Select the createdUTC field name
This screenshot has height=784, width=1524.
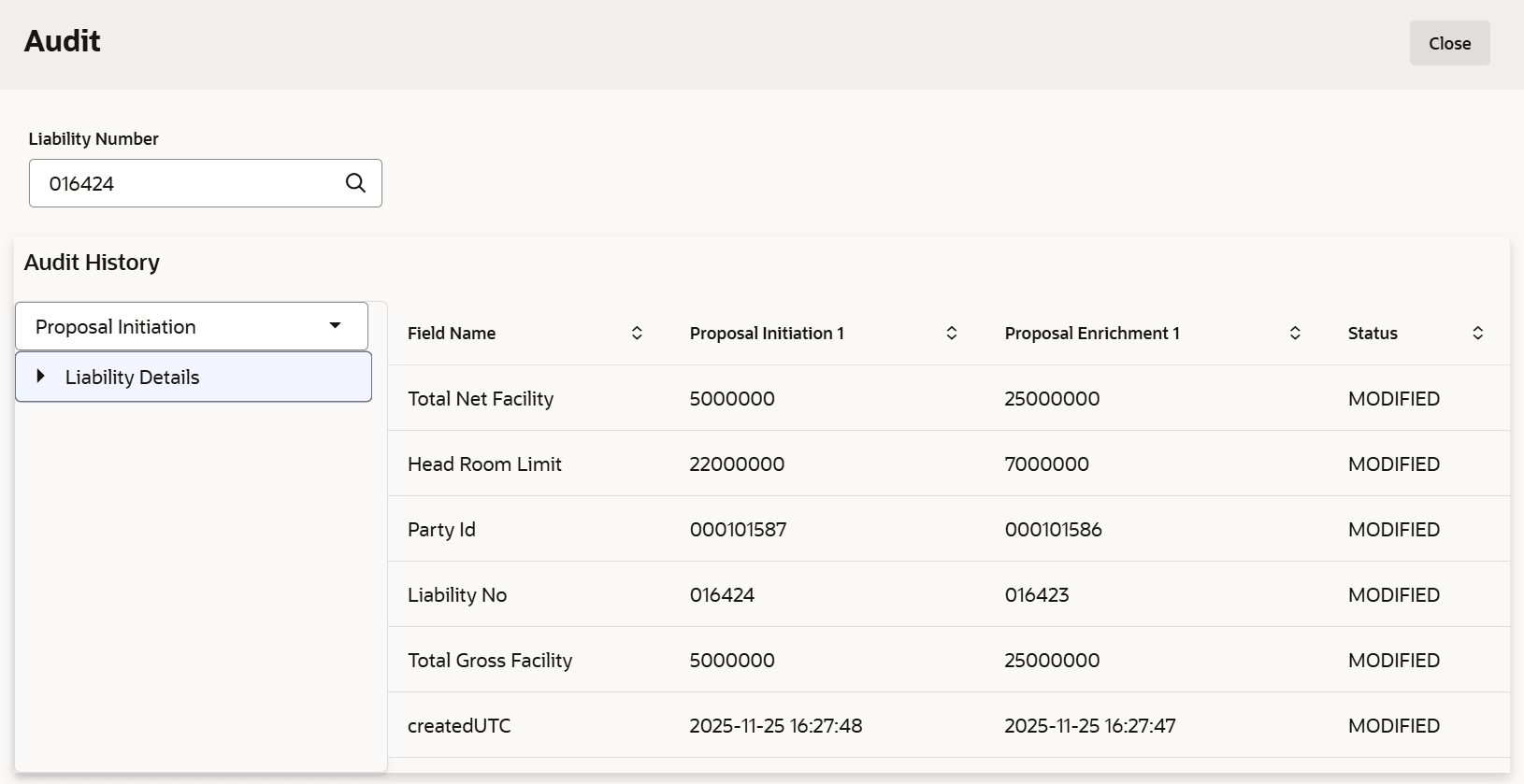[x=459, y=726]
